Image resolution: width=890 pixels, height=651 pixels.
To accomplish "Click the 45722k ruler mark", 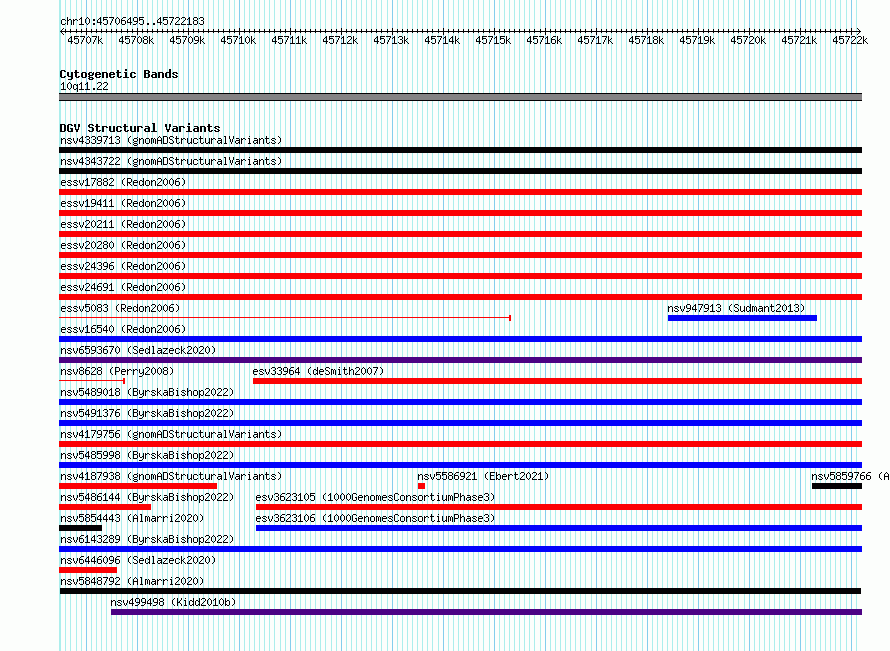I will pyautogui.click(x=850, y=40).
